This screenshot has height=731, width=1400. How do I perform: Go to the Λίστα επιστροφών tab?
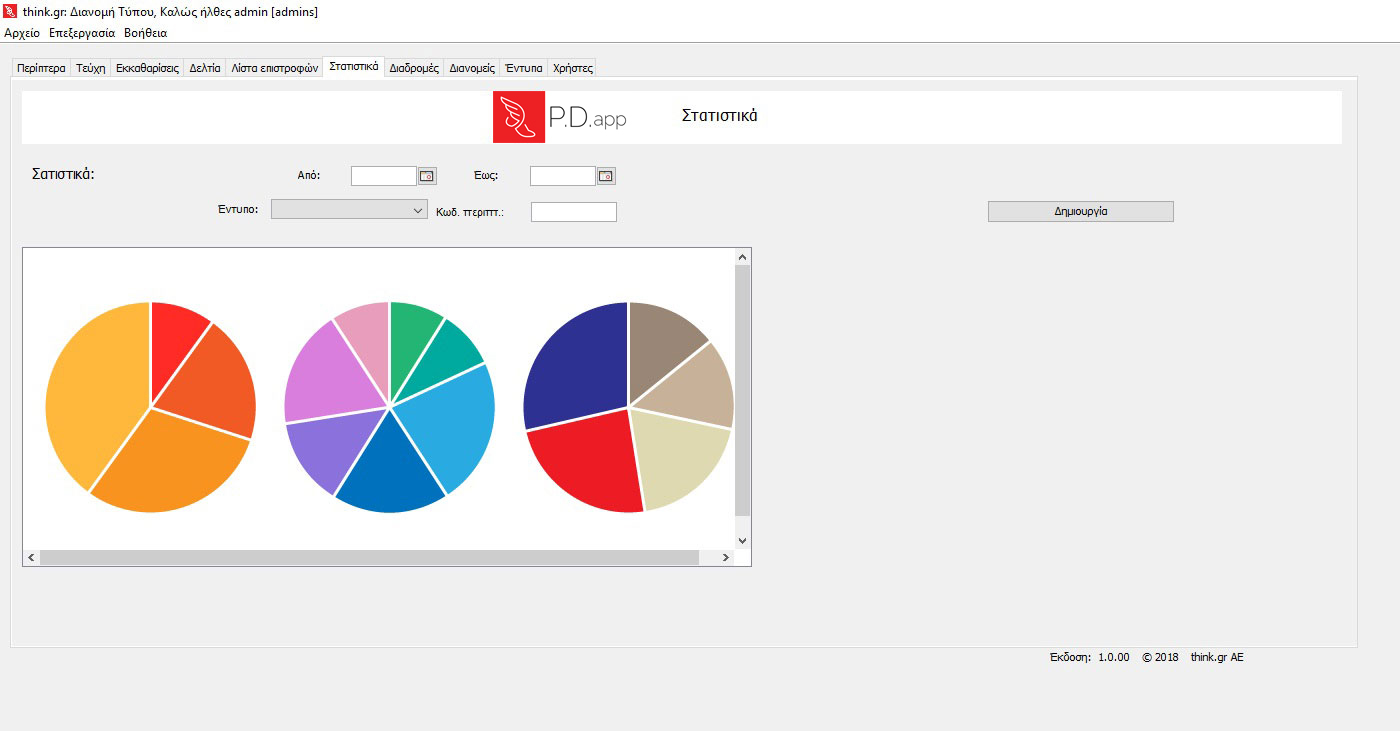pos(274,69)
